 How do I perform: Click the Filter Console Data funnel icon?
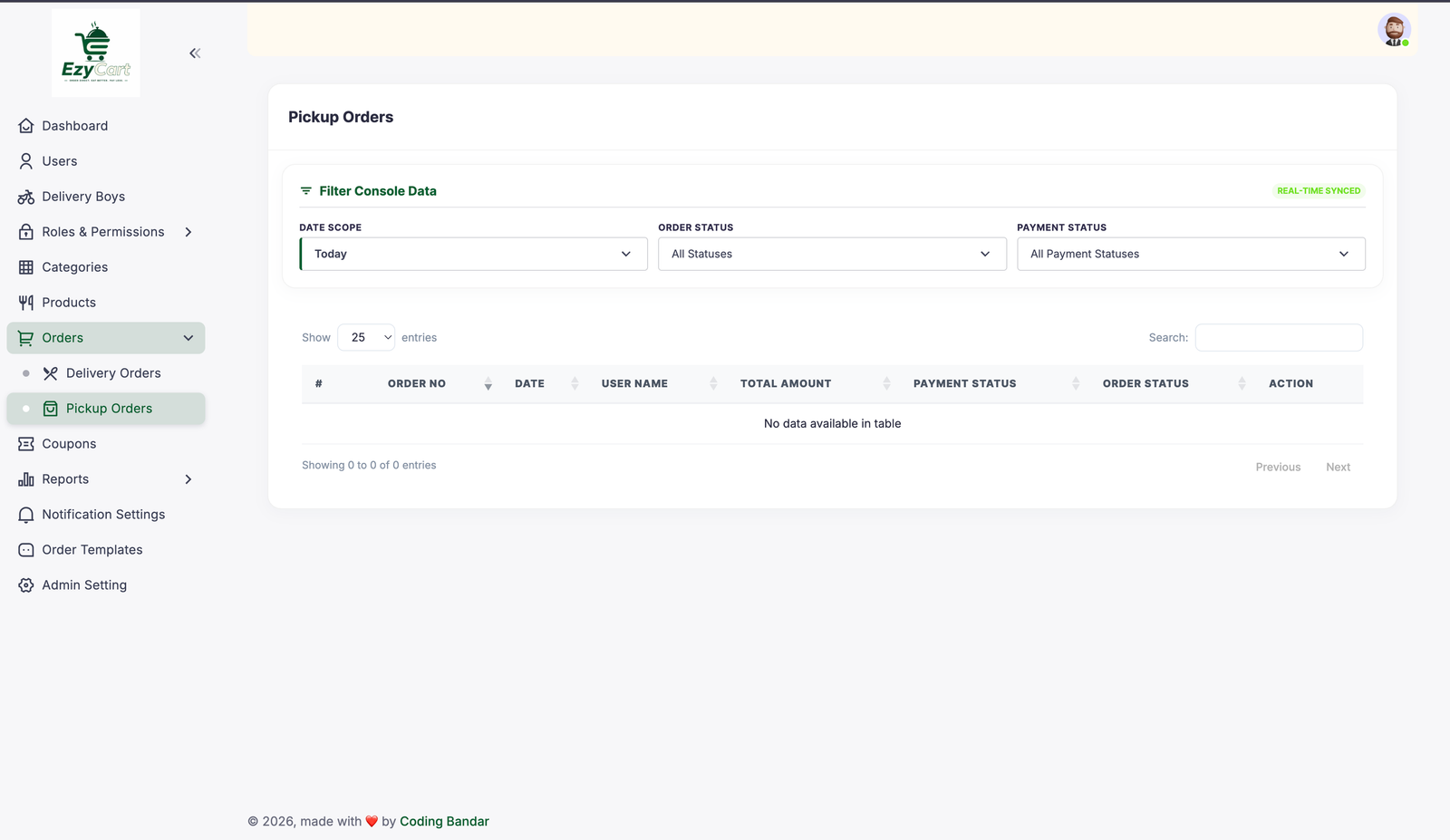306,191
